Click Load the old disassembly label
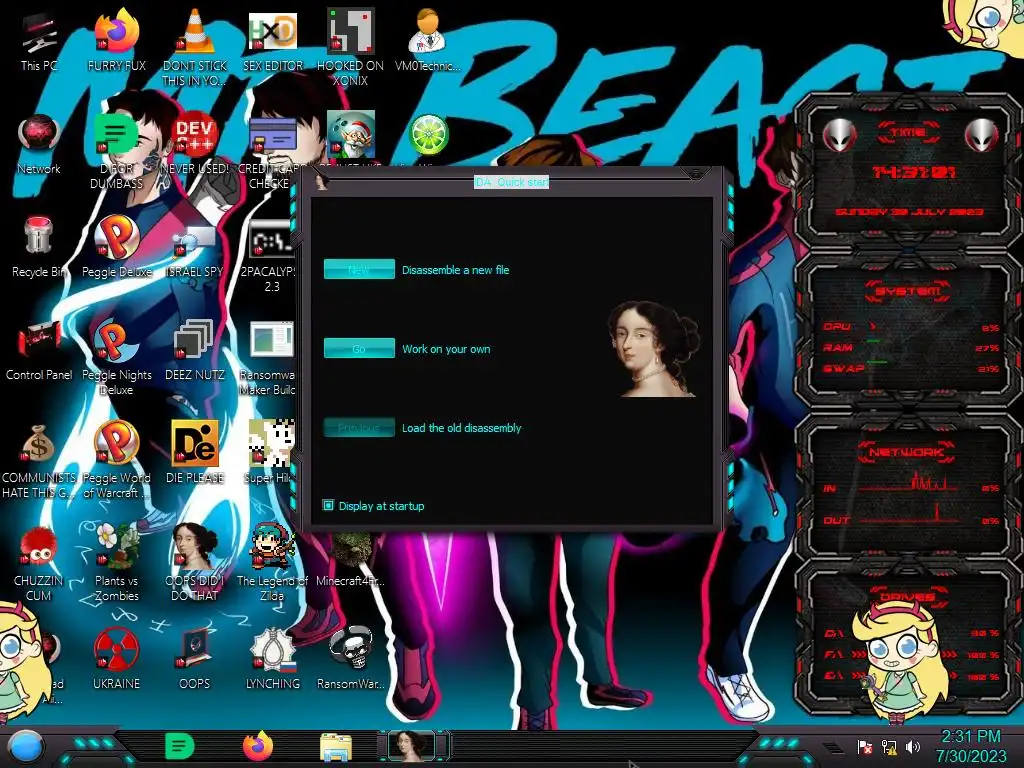This screenshot has width=1024, height=768. [x=461, y=428]
